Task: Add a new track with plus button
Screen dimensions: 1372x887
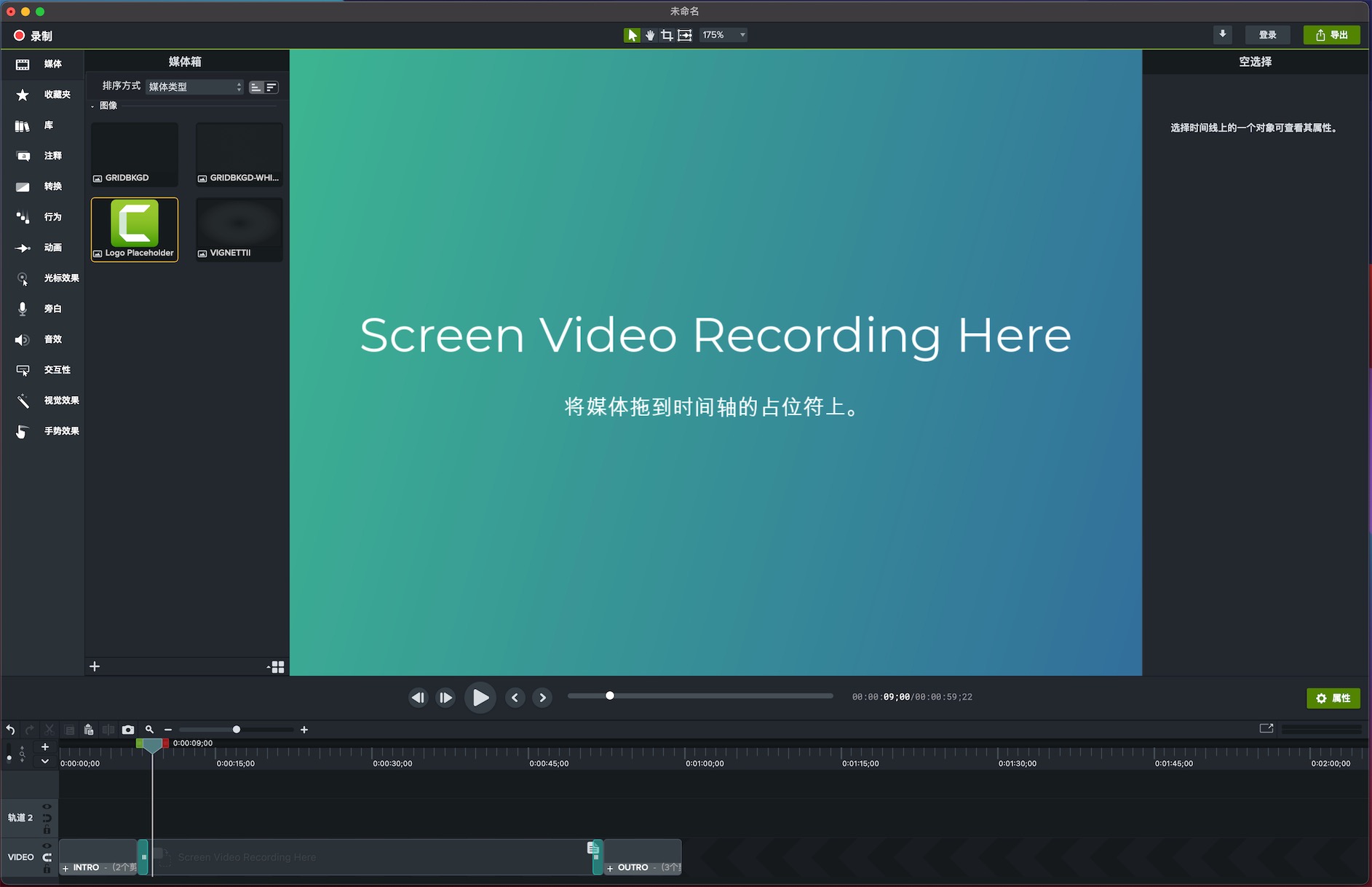Action: [x=45, y=747]
